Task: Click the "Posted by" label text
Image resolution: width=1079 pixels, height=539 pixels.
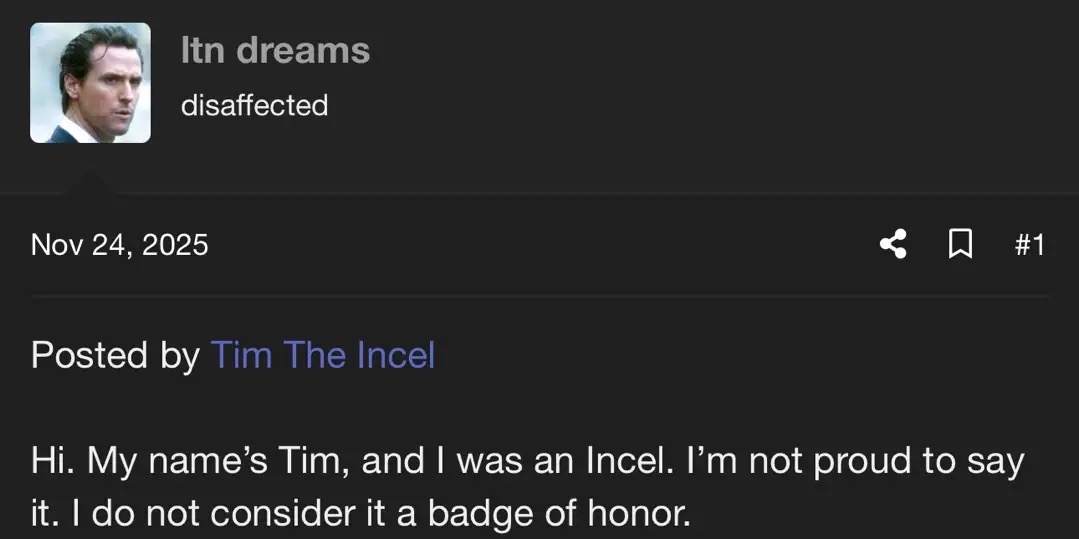Action: (x=115, y=355)
